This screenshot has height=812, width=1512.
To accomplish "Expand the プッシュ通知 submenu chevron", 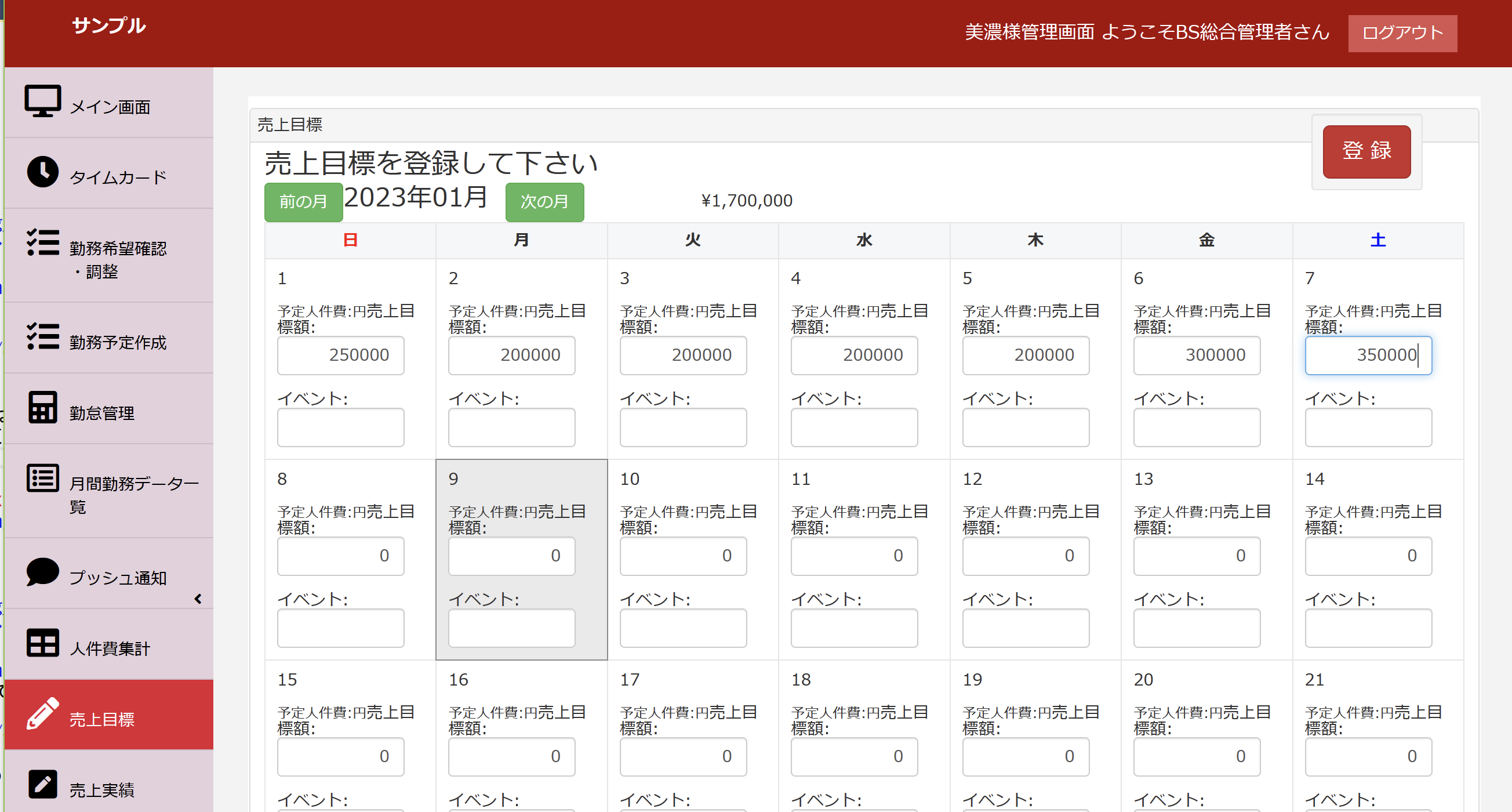I will [198, 599].
